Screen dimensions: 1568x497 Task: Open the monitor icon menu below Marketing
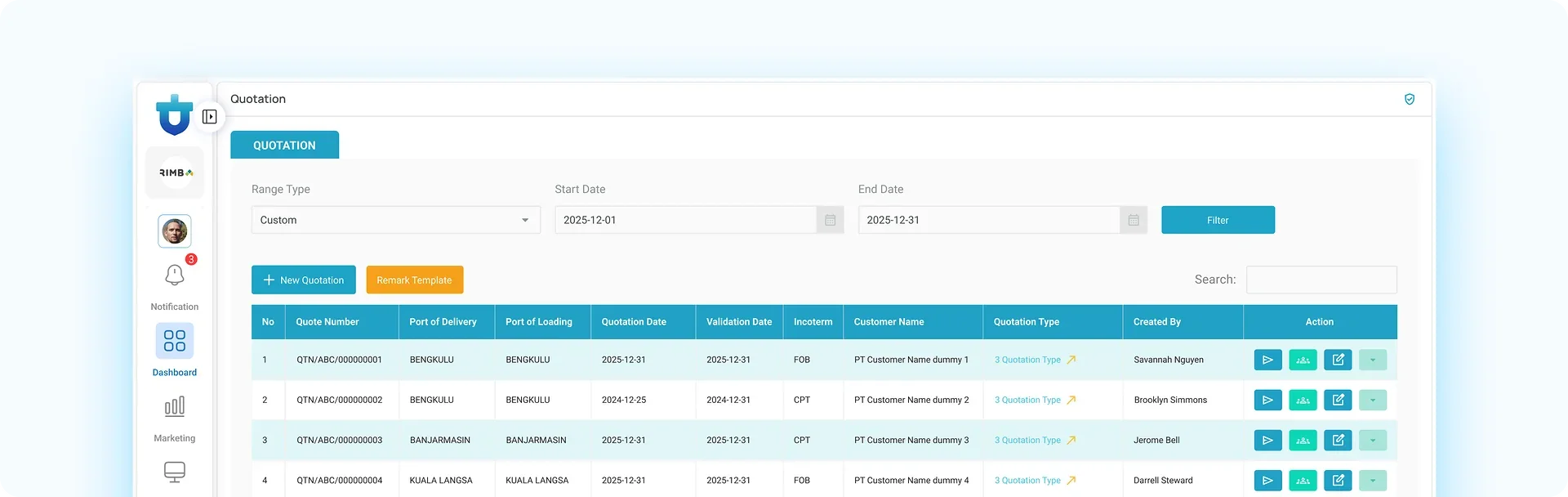point(175,472)
